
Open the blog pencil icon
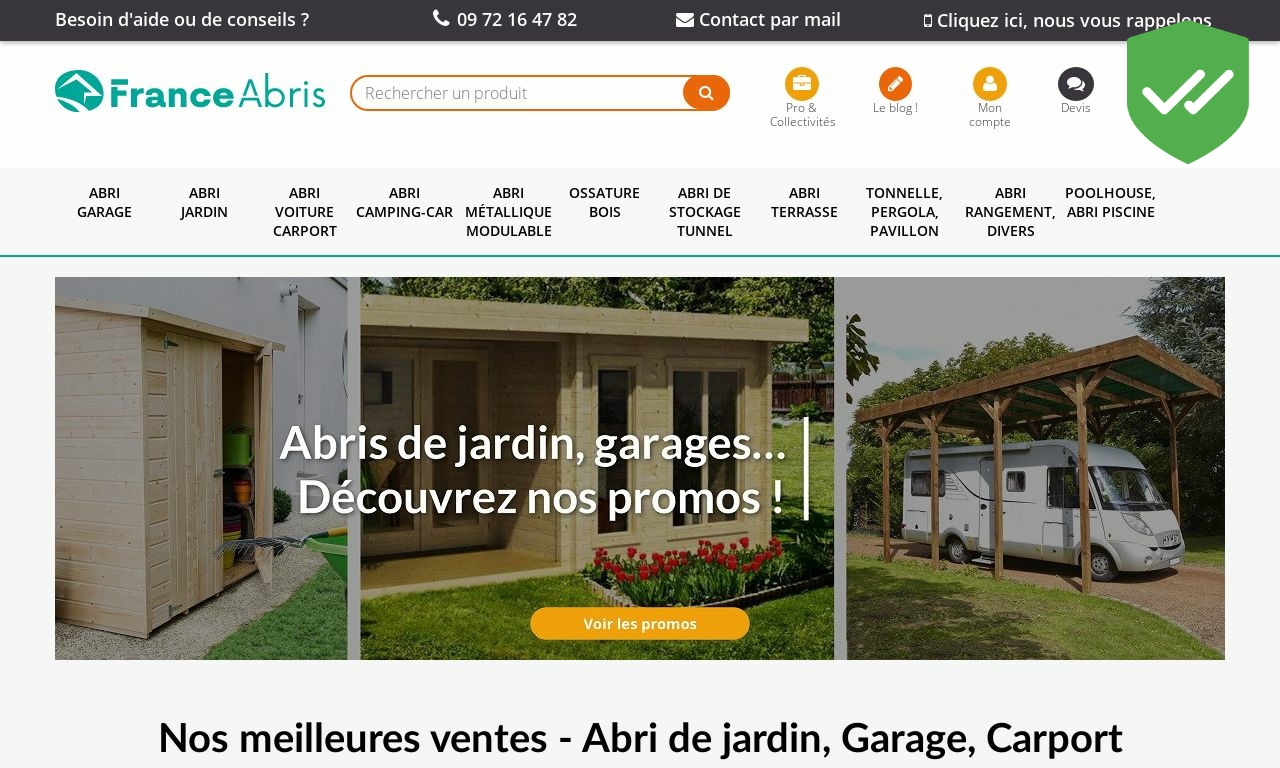click(x=895, y=84)
